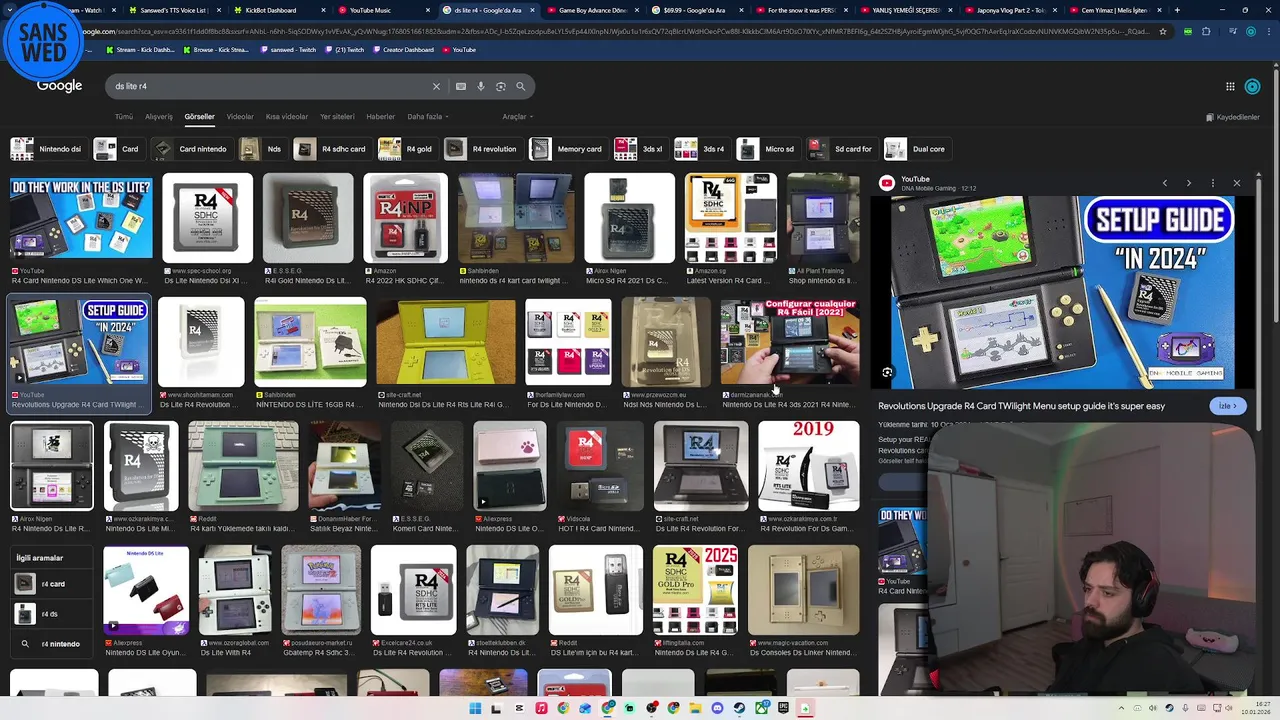The height and width of the screenshot is (720, 1280).
Task: Start voice search with the microphone icon
Action: pos(481,86)
